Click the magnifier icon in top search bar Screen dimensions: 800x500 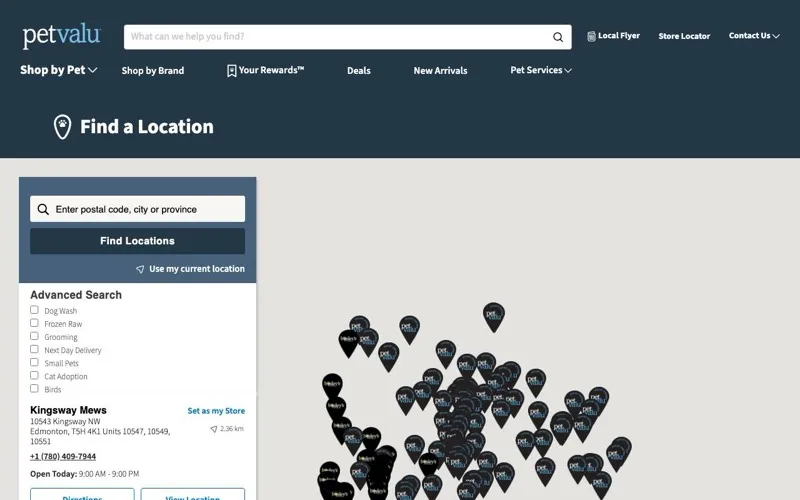click(x=558, y=37)
